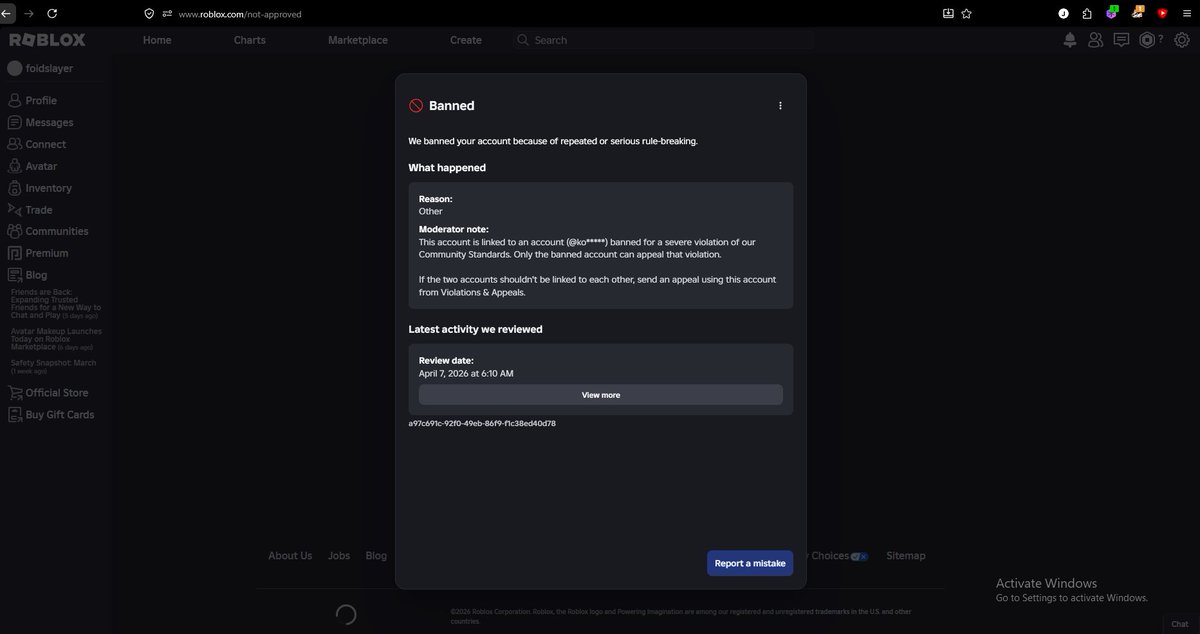Click the Report a mistake button
This screenshot has height=634, width=1200.
pyautogui.click(x=750, y=563)
